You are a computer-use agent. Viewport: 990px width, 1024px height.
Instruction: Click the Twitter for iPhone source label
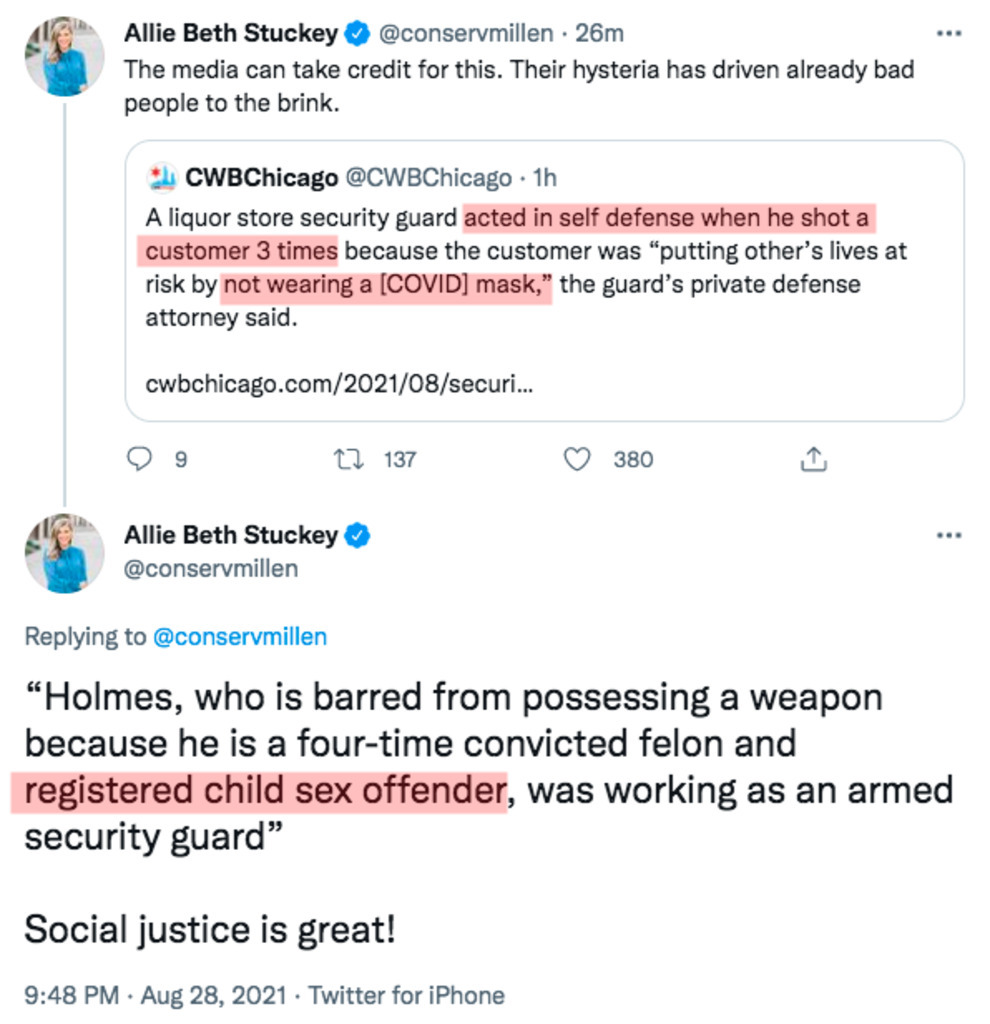click(x=406, y=995)
